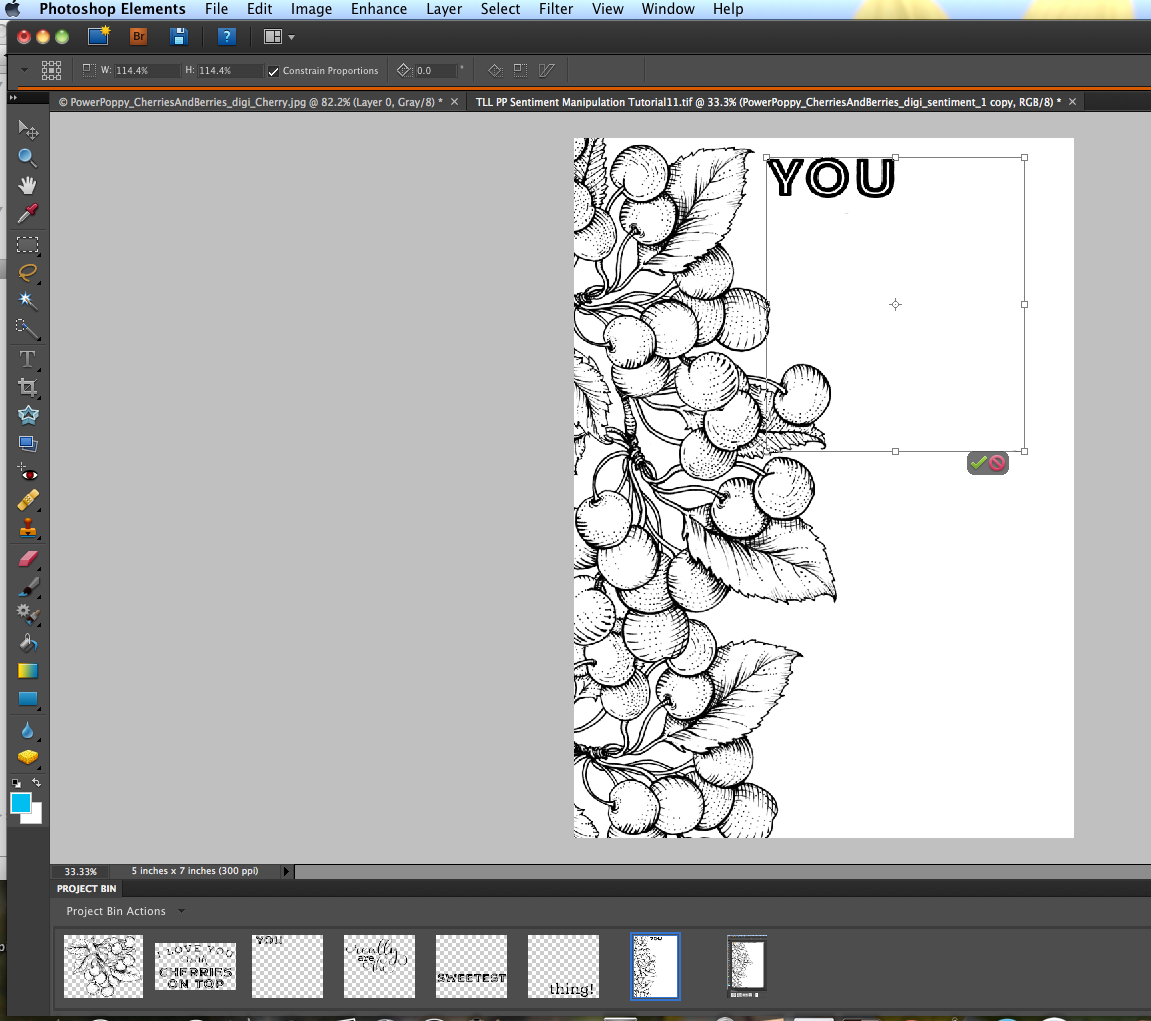Image resolution: width=1151 pixels, height=1021 pixels.
Task: Toggle Constrain Proportions checkbox
Action: (x=273, y=71)
